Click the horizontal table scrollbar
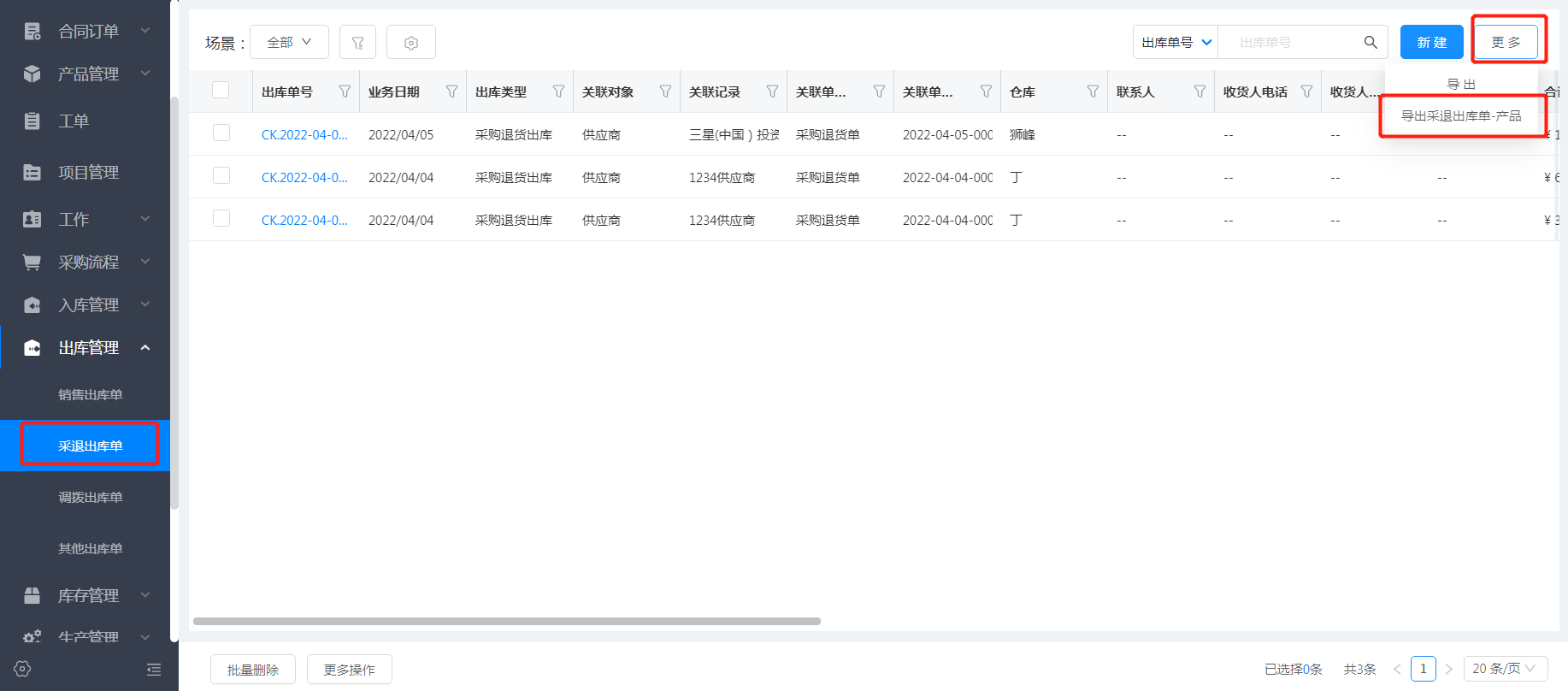Viewport: 1568px width, 691px height. coord(507,621)
